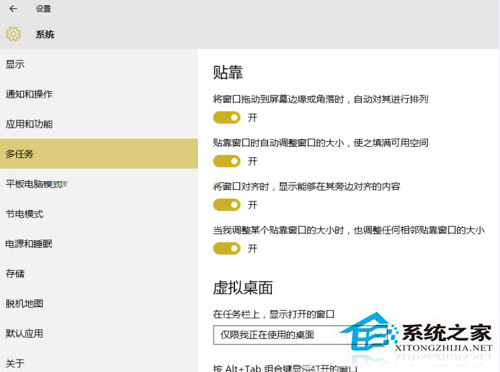
Task: Open the 电源和睡眠 settings page
Action: tap(99, 244)
